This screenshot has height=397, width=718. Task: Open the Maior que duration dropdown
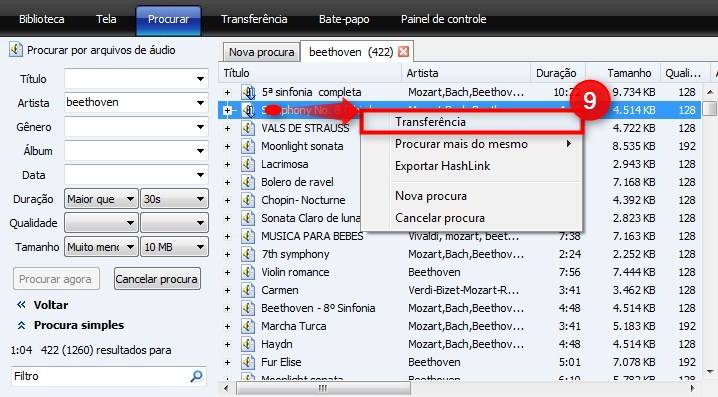click(x=101, y=199)
